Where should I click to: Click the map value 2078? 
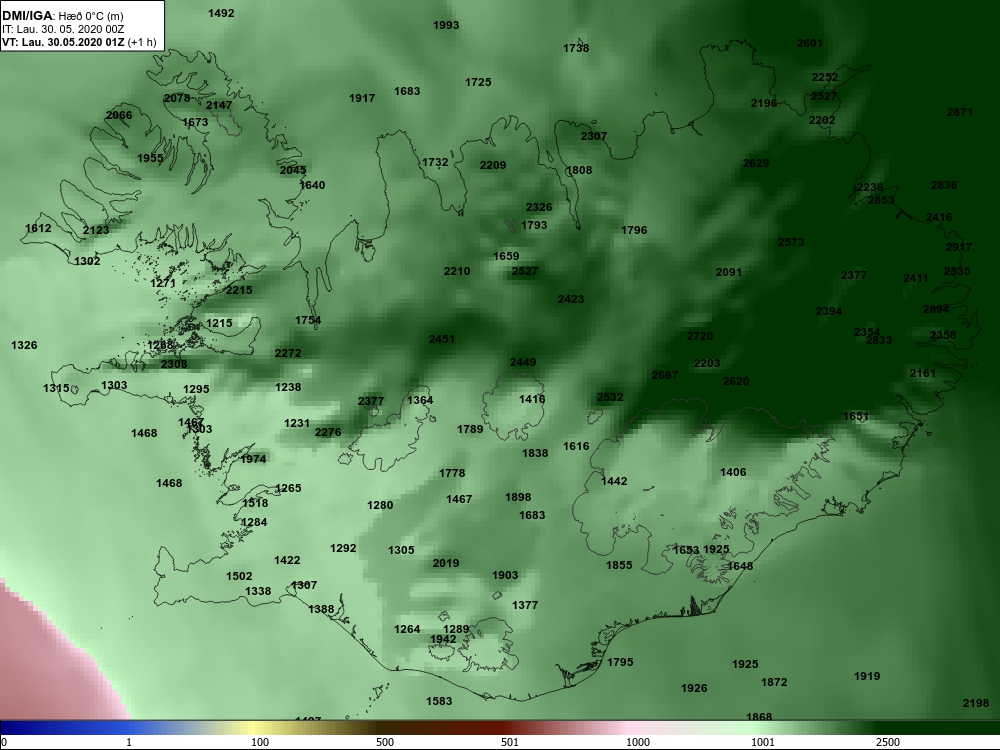(177, 98)
